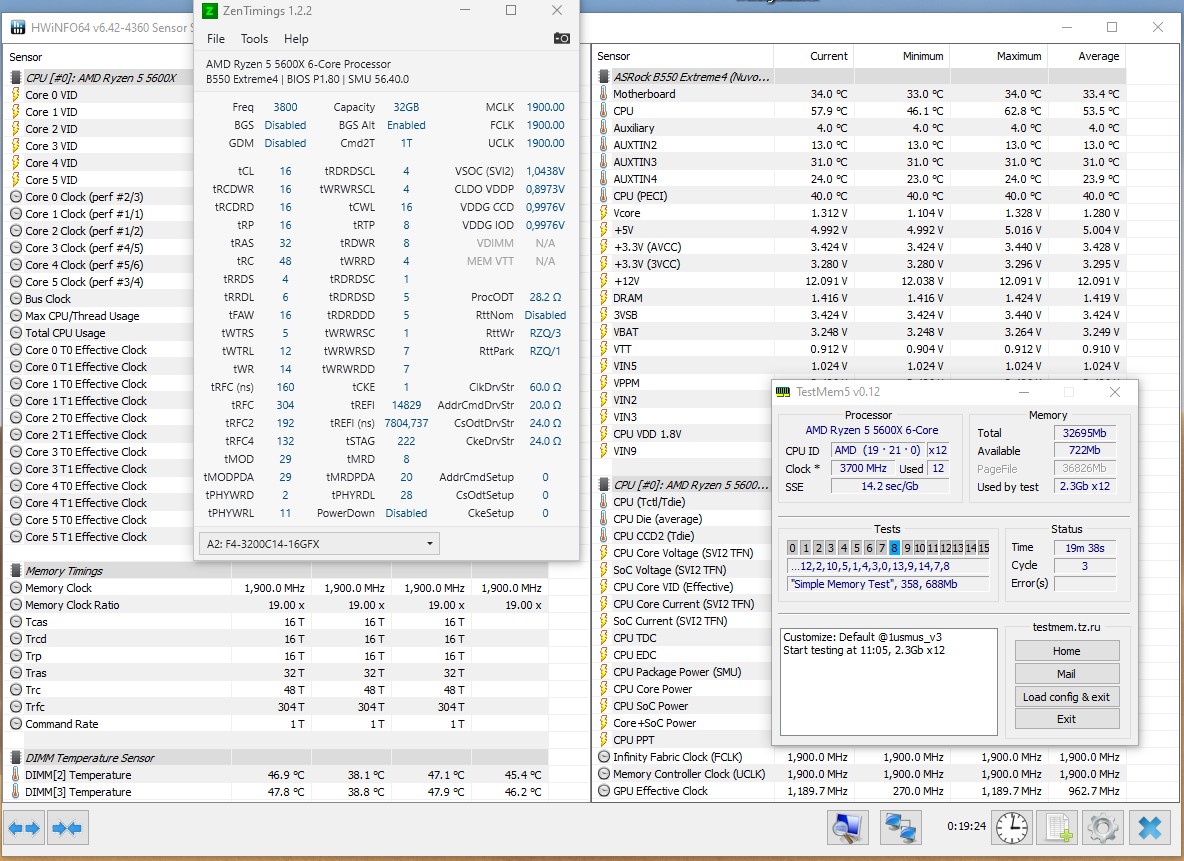Select the SoC Voltage (SVI2 TFN) row
The image size is (1184, 861).
click(x=684, y=569)
